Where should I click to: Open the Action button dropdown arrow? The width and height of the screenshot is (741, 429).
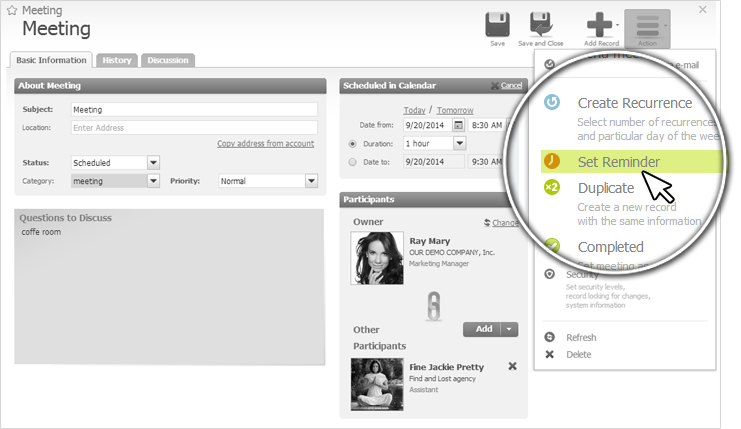click(665, 26)
